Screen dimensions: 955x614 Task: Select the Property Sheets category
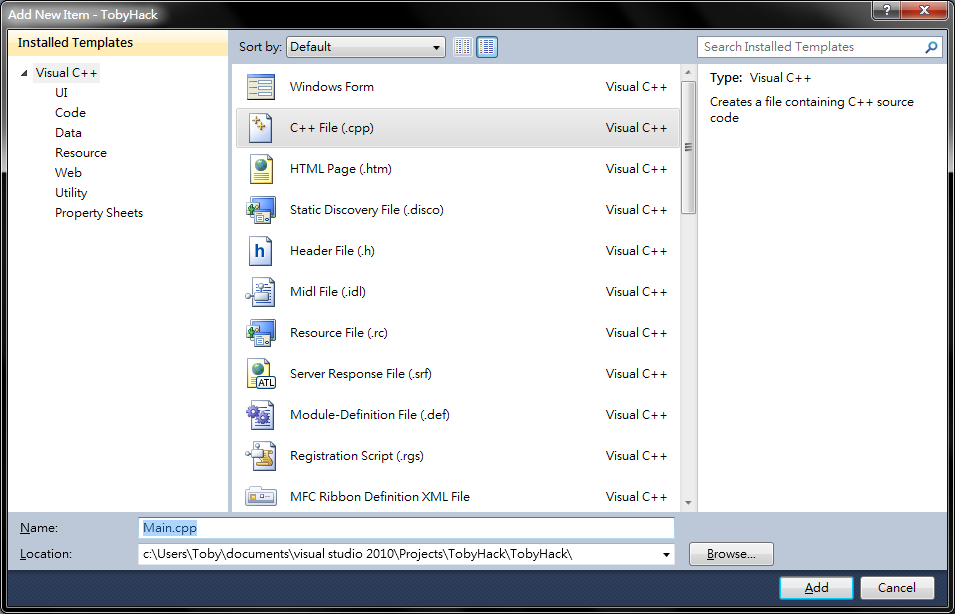point(99,213)
